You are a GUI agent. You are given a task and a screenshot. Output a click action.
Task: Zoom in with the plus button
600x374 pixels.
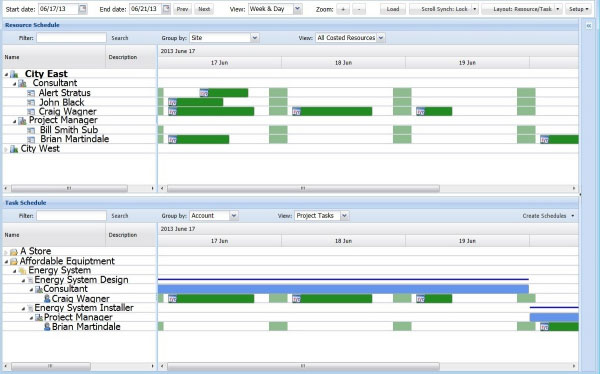coord(343,9)
